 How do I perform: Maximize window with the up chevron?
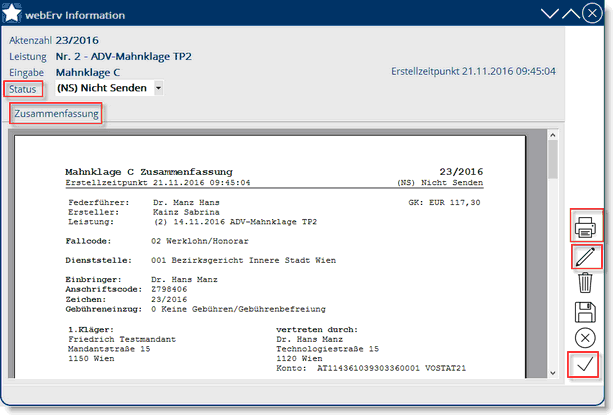pos(571,15)
